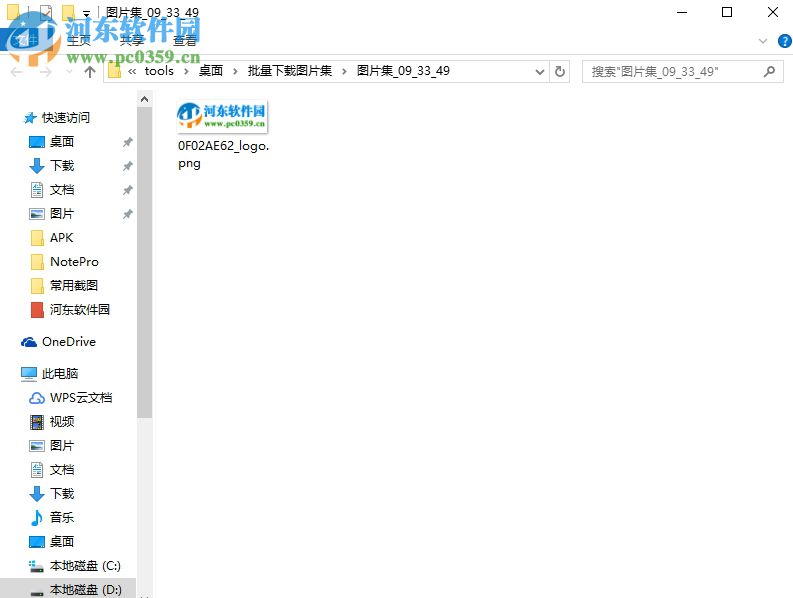Open the 查看 ribbon tab
Viewport: 793px width, 598px height.
[184, 41]
